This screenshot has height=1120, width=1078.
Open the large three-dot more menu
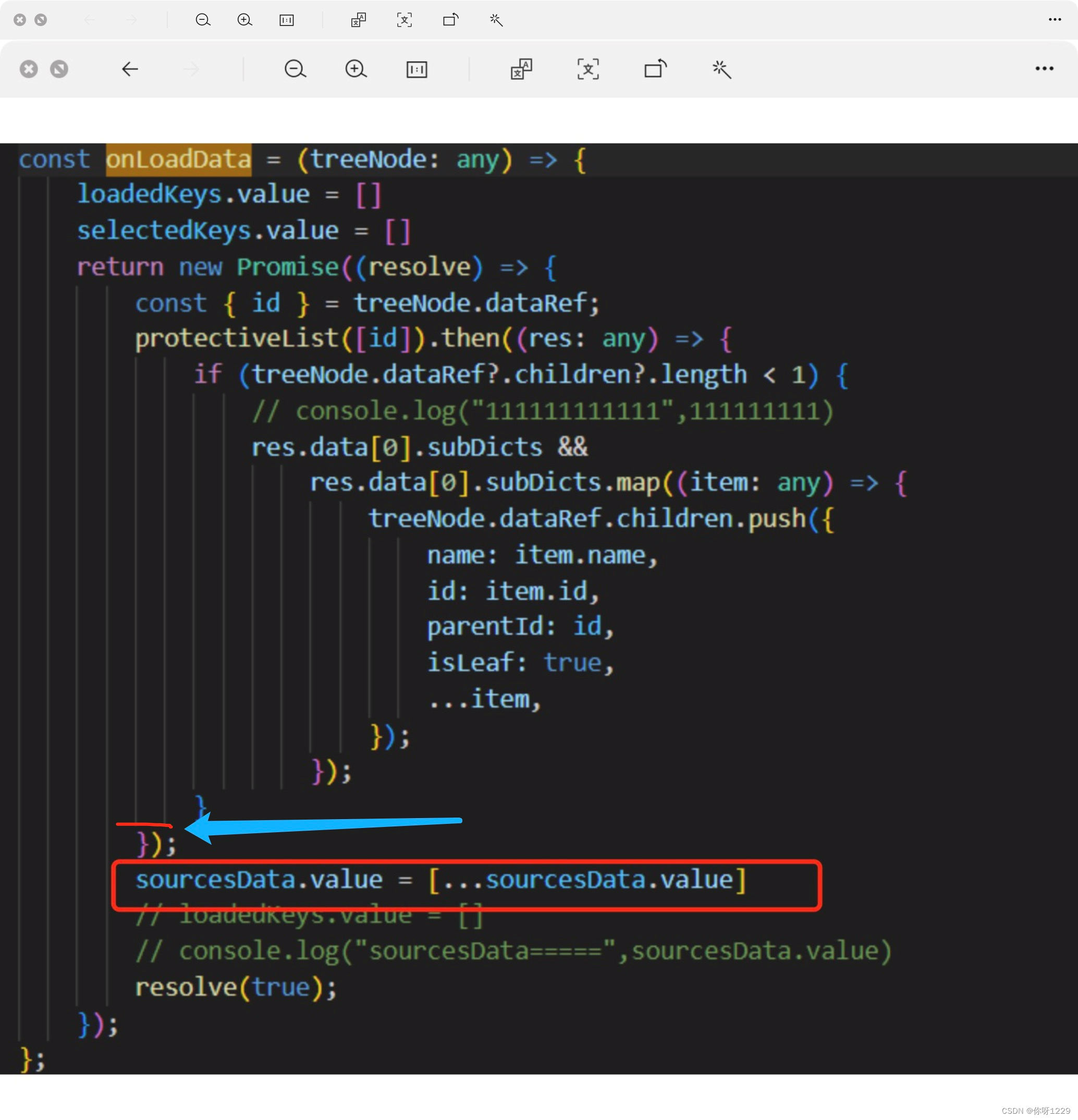coord(1044,69)
